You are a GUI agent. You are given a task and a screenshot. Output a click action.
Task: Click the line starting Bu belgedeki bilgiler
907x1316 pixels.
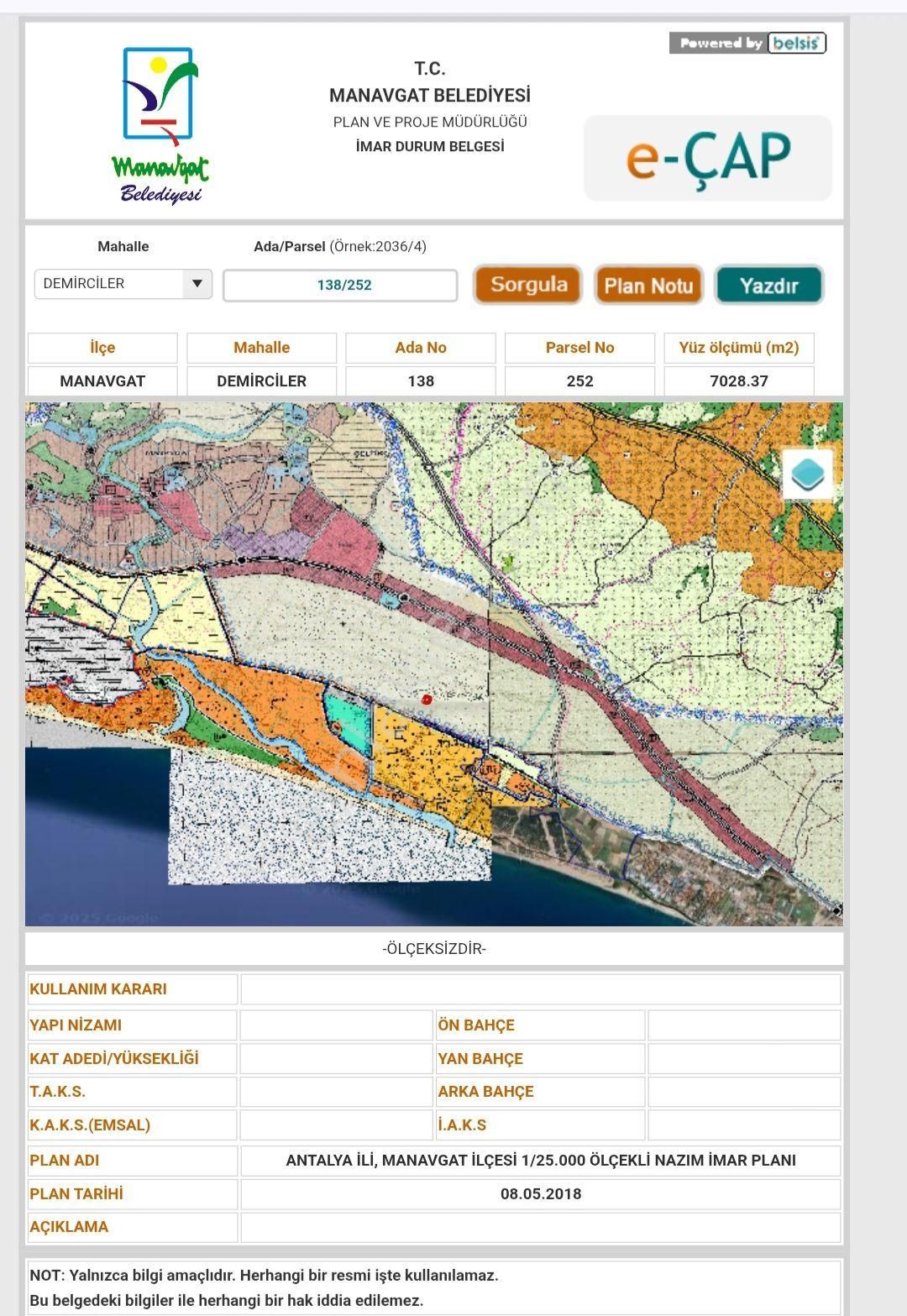point(227,1301)
